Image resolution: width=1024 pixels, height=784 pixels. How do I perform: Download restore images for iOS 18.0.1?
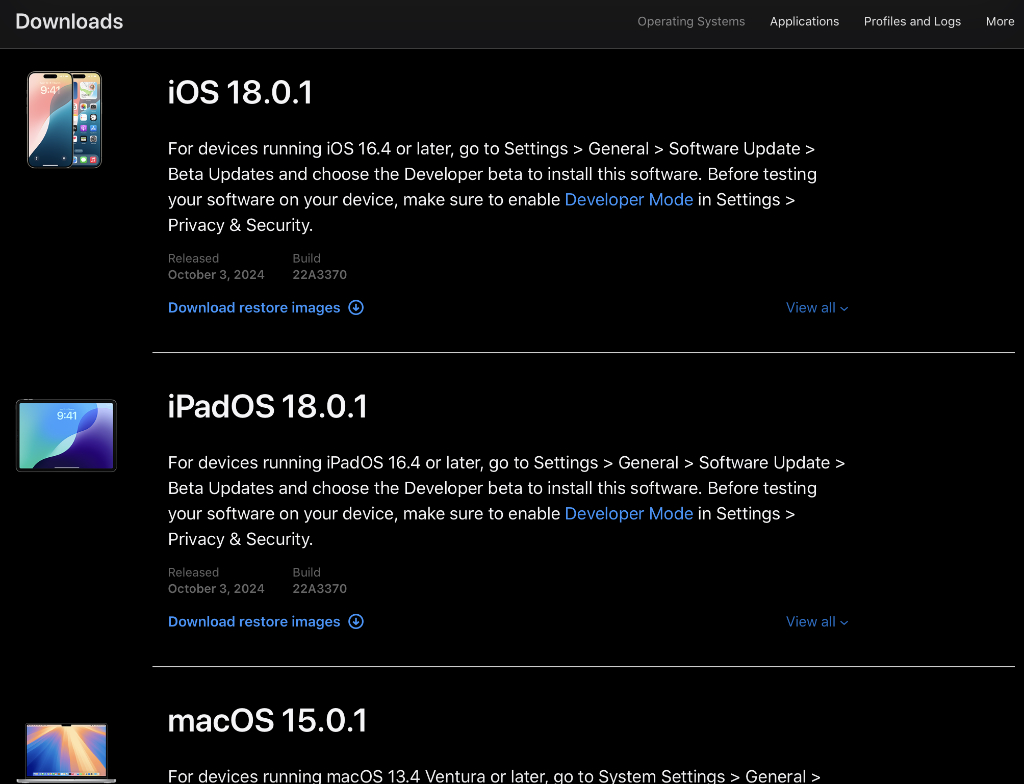click(x=253, y=308)
